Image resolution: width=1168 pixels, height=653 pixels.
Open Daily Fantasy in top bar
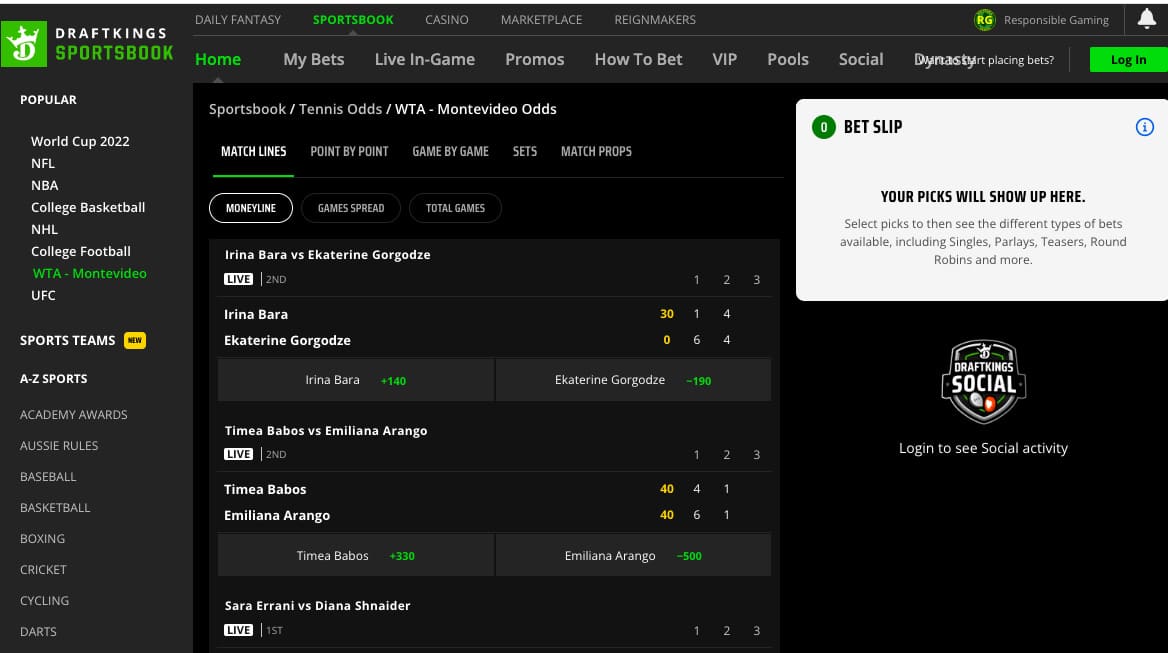pyautogui.click(x=238, y=20)
